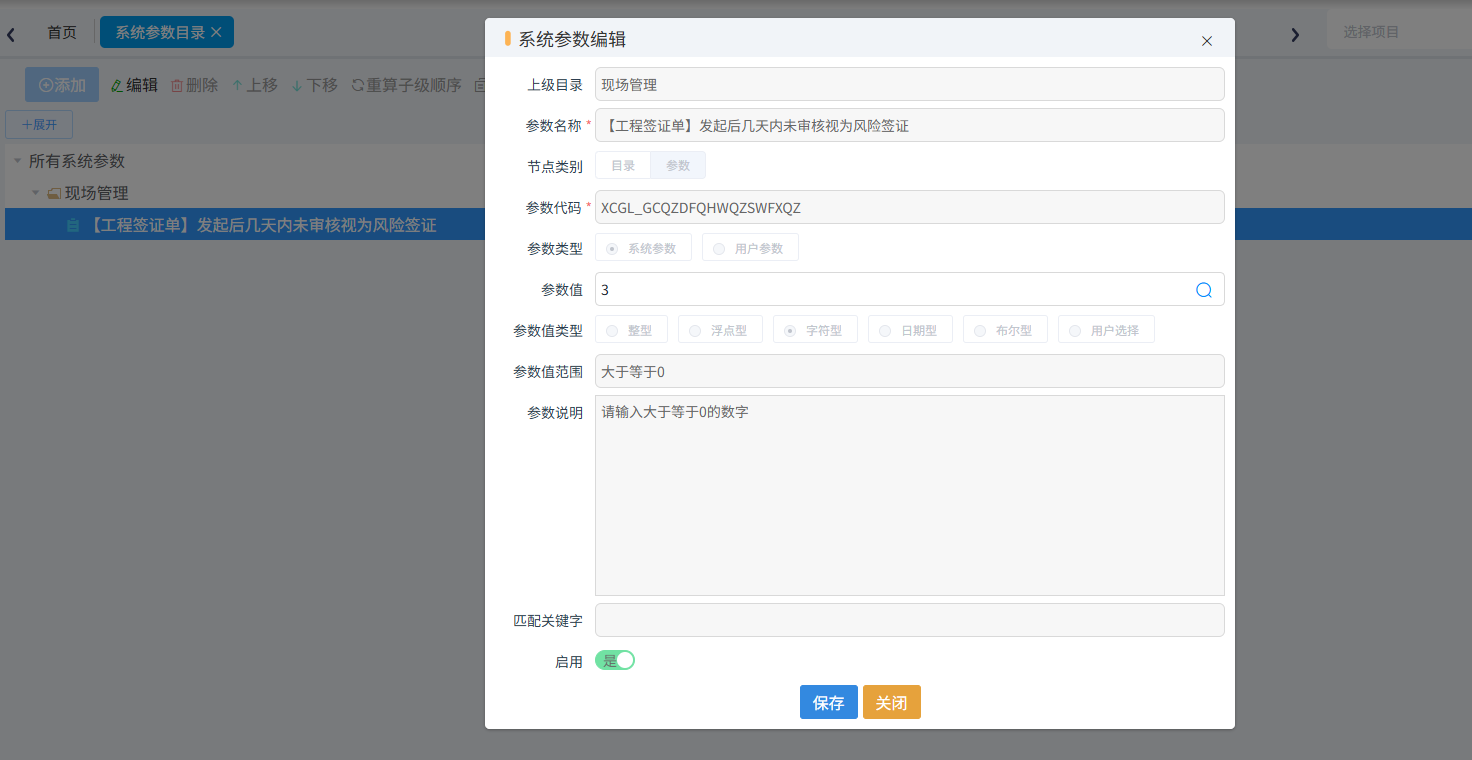Select 目录 node category option
1472x760 pixels.
point(623,165)
